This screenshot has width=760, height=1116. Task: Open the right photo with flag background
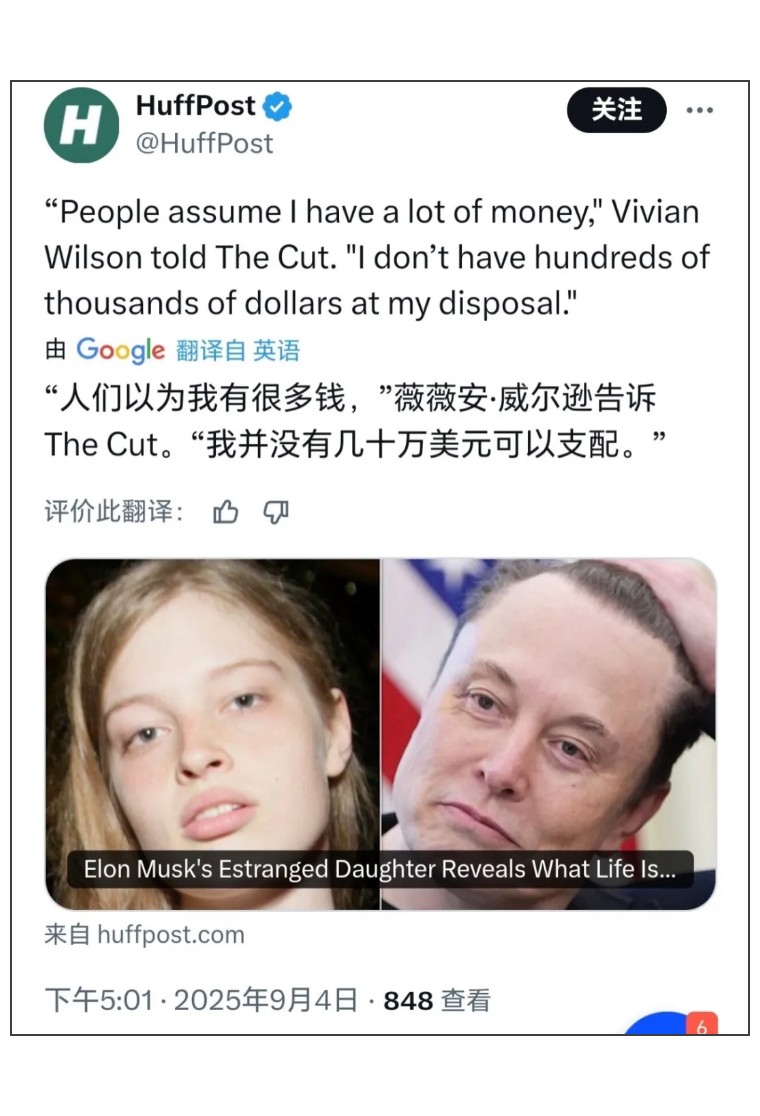coord(549,734)
